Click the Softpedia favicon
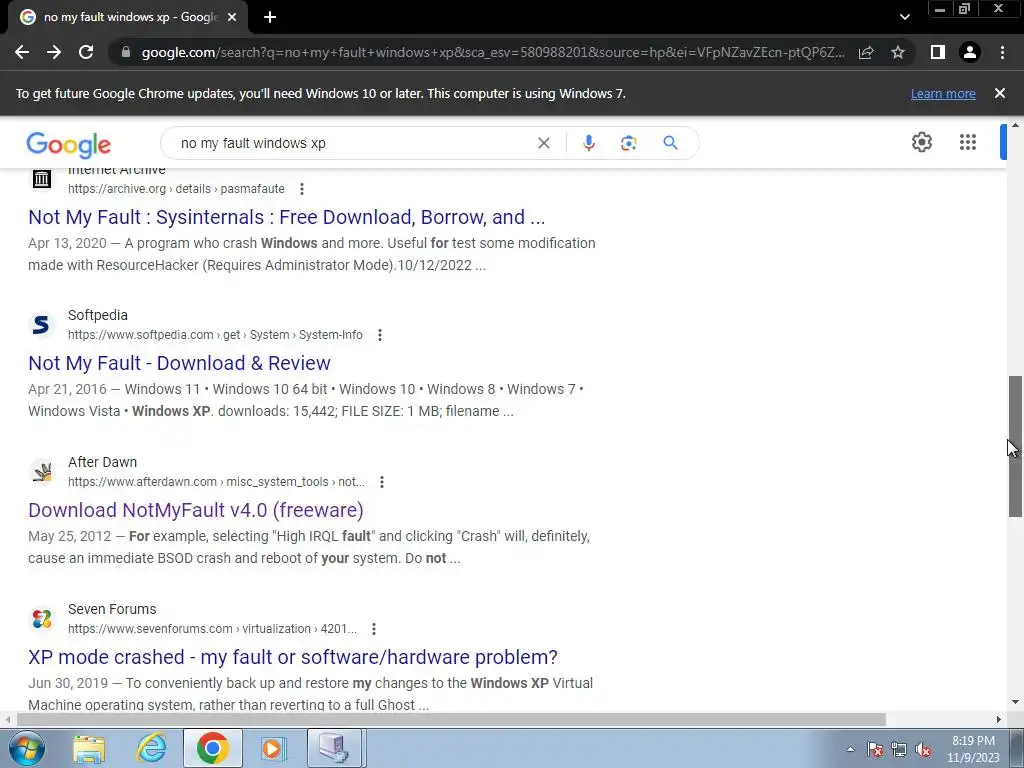Image resolution: width=1024 pixels, height=768 pixels. click(x=42, y=325)
